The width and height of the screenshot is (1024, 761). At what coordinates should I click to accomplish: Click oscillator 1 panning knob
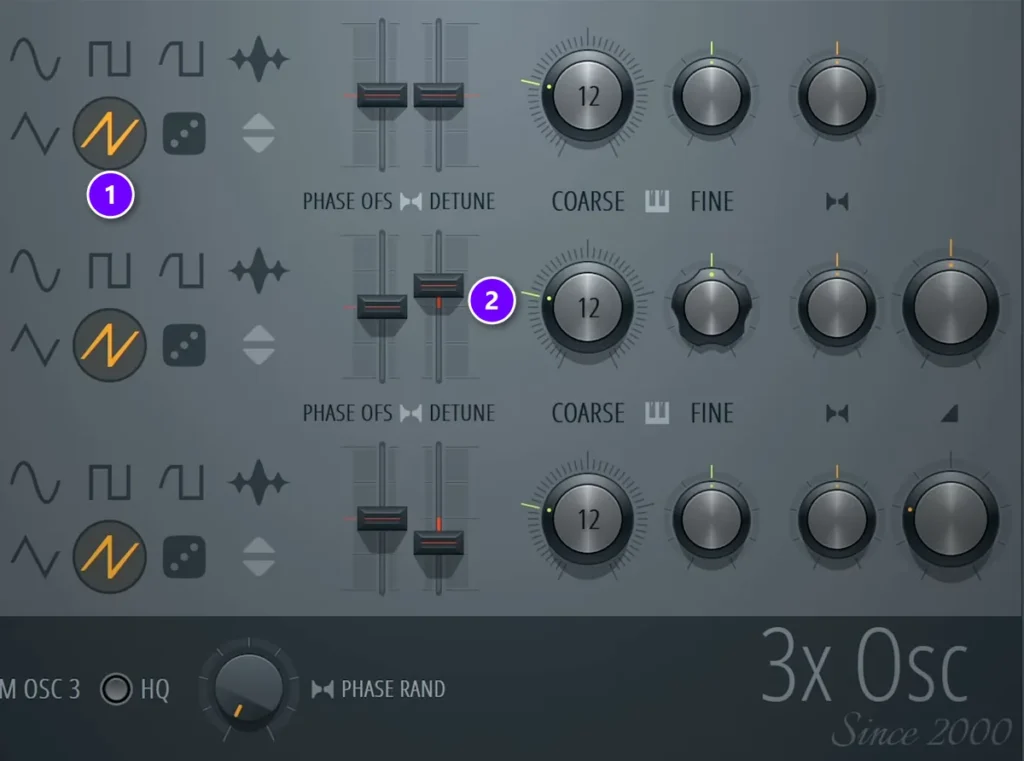[x=837, y=96]
